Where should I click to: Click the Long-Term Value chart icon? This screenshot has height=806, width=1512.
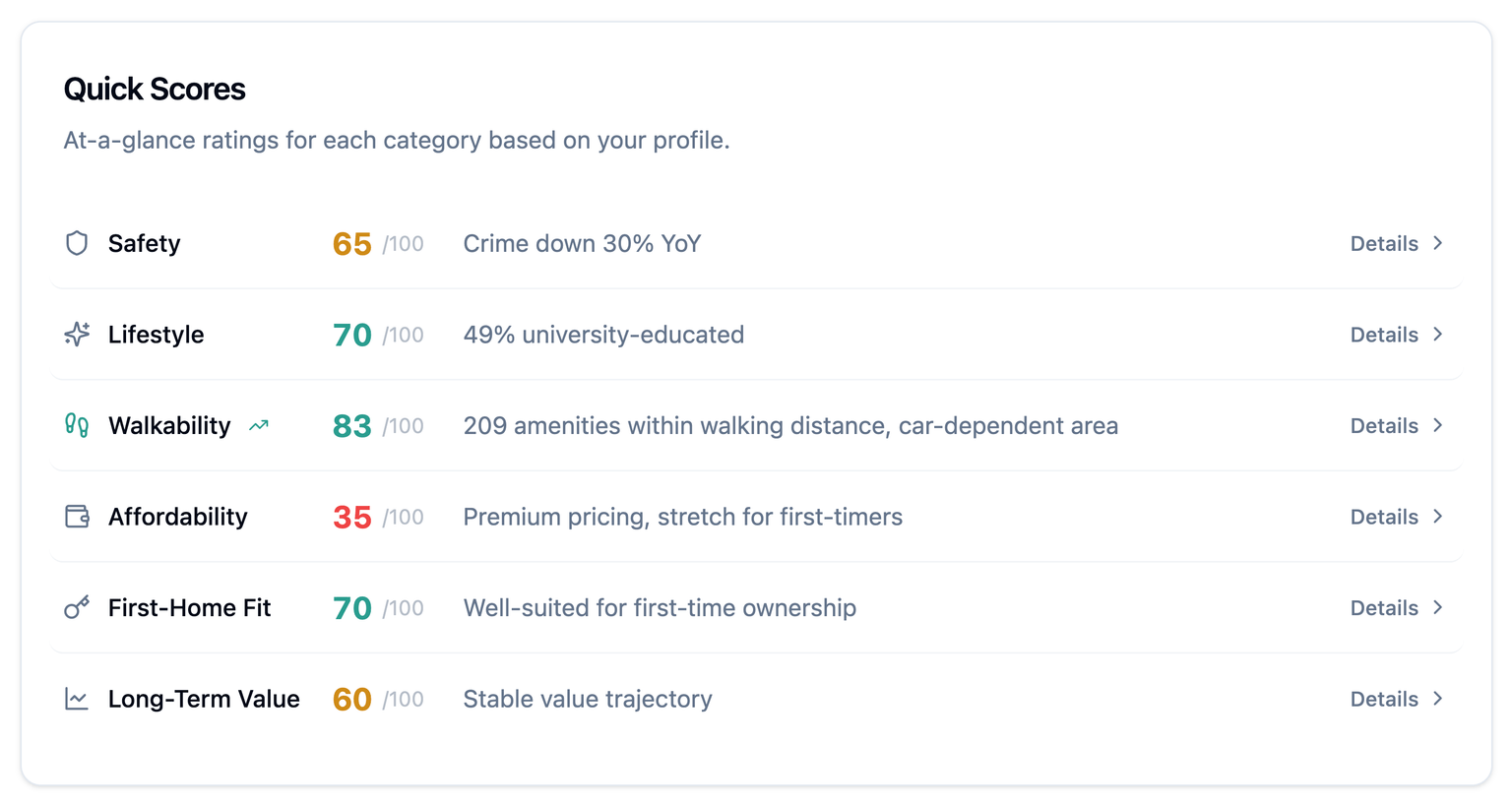point(77,699)
